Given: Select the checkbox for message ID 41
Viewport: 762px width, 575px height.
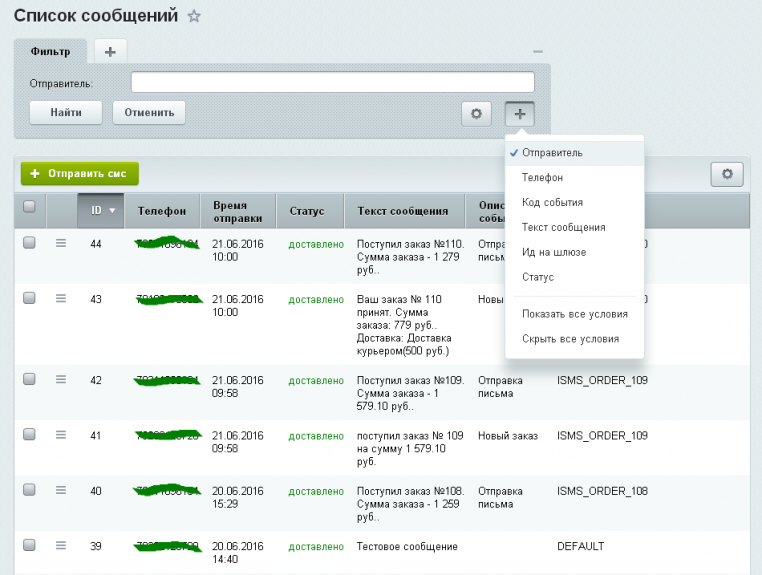Looking at the screenshot, I should click(29, 435).
